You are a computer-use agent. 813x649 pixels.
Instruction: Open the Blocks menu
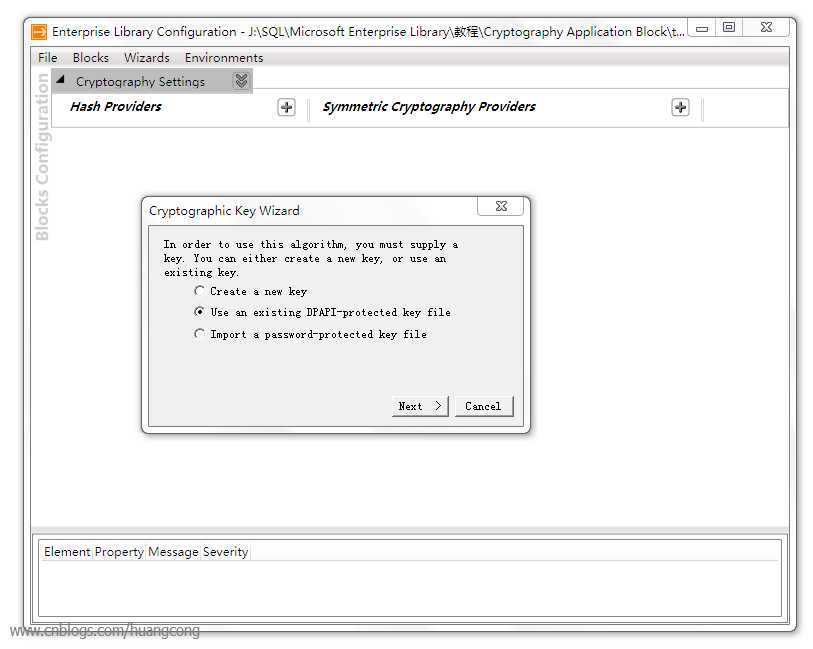click(x=91, y=58)
